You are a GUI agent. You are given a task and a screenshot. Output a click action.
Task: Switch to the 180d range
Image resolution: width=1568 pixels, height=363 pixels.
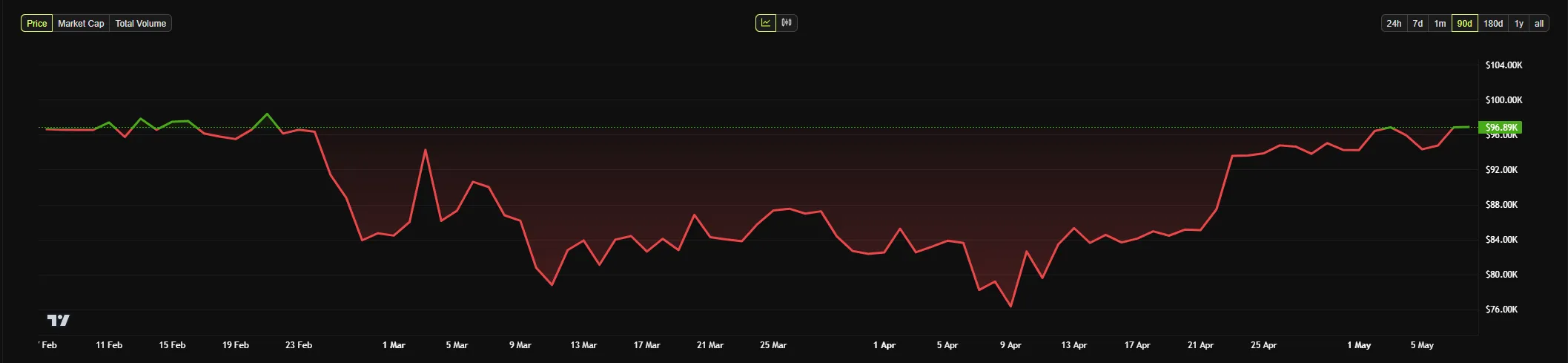[1493, 24]
